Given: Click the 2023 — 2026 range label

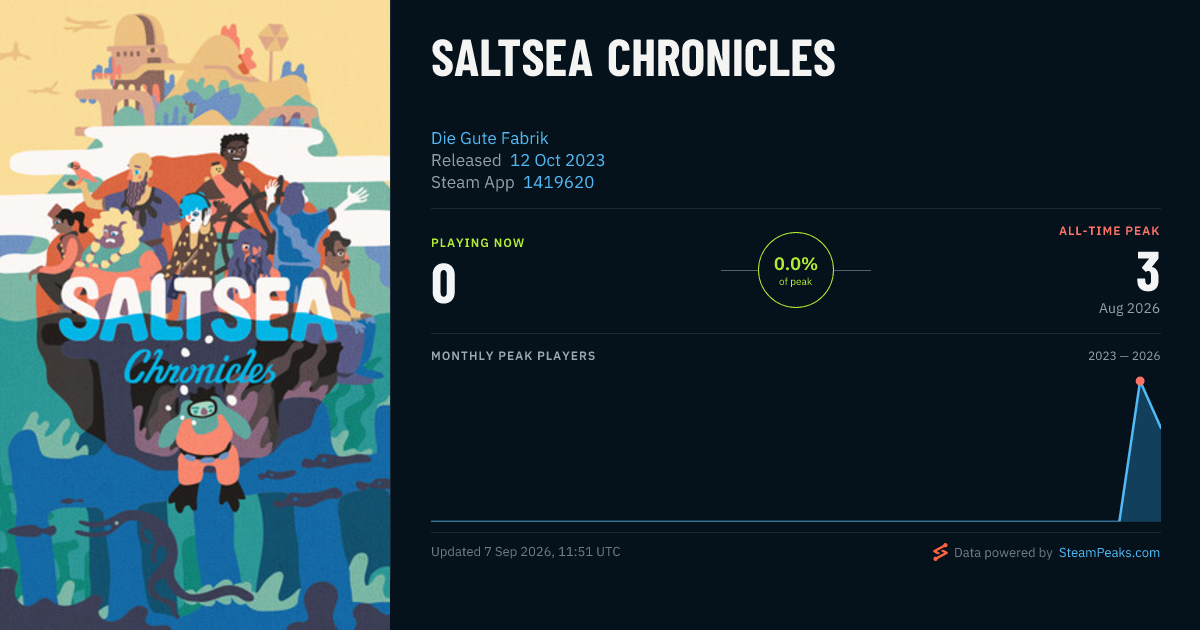Looking at the screenshot, I should 1124,356.
